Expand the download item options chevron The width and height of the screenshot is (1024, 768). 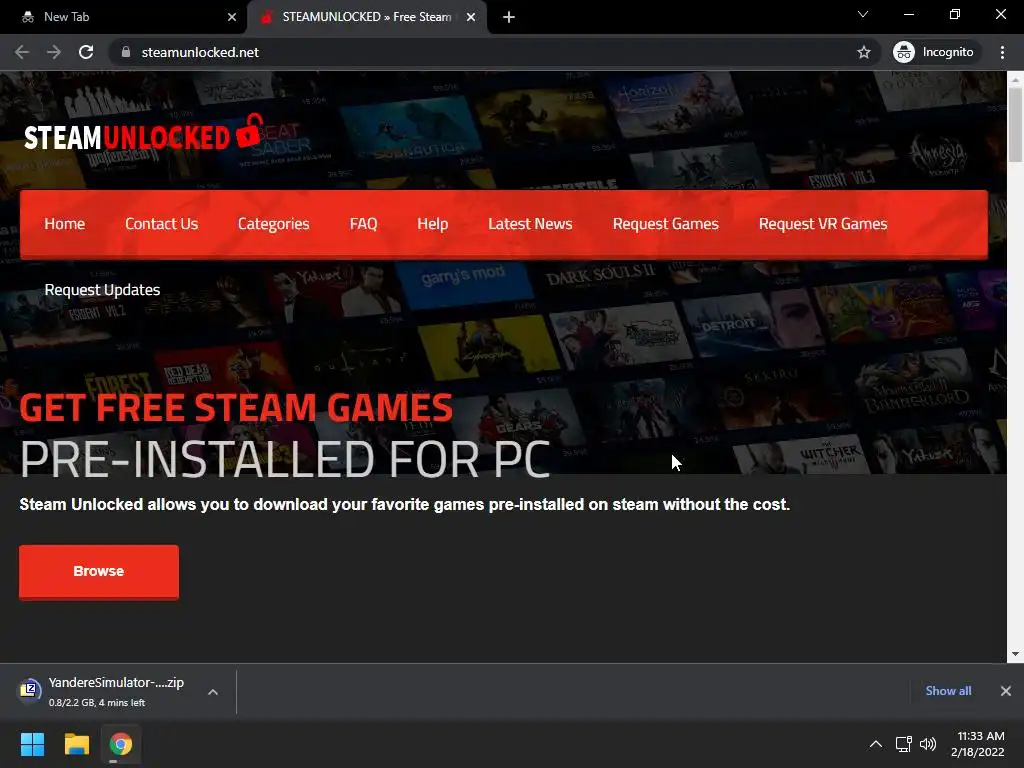coord(213,692)
